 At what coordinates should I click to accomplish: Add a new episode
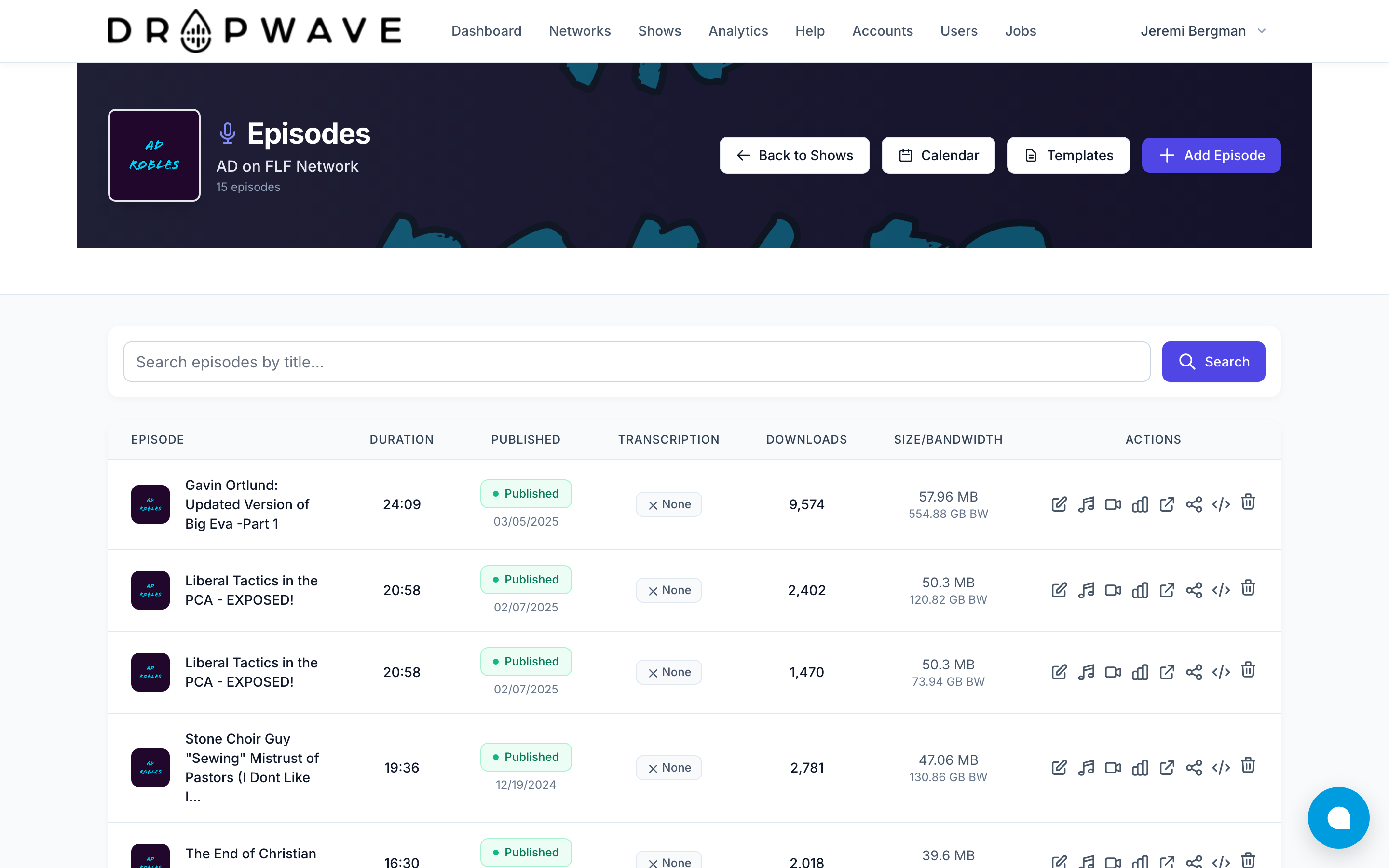tap(1211, 155)
